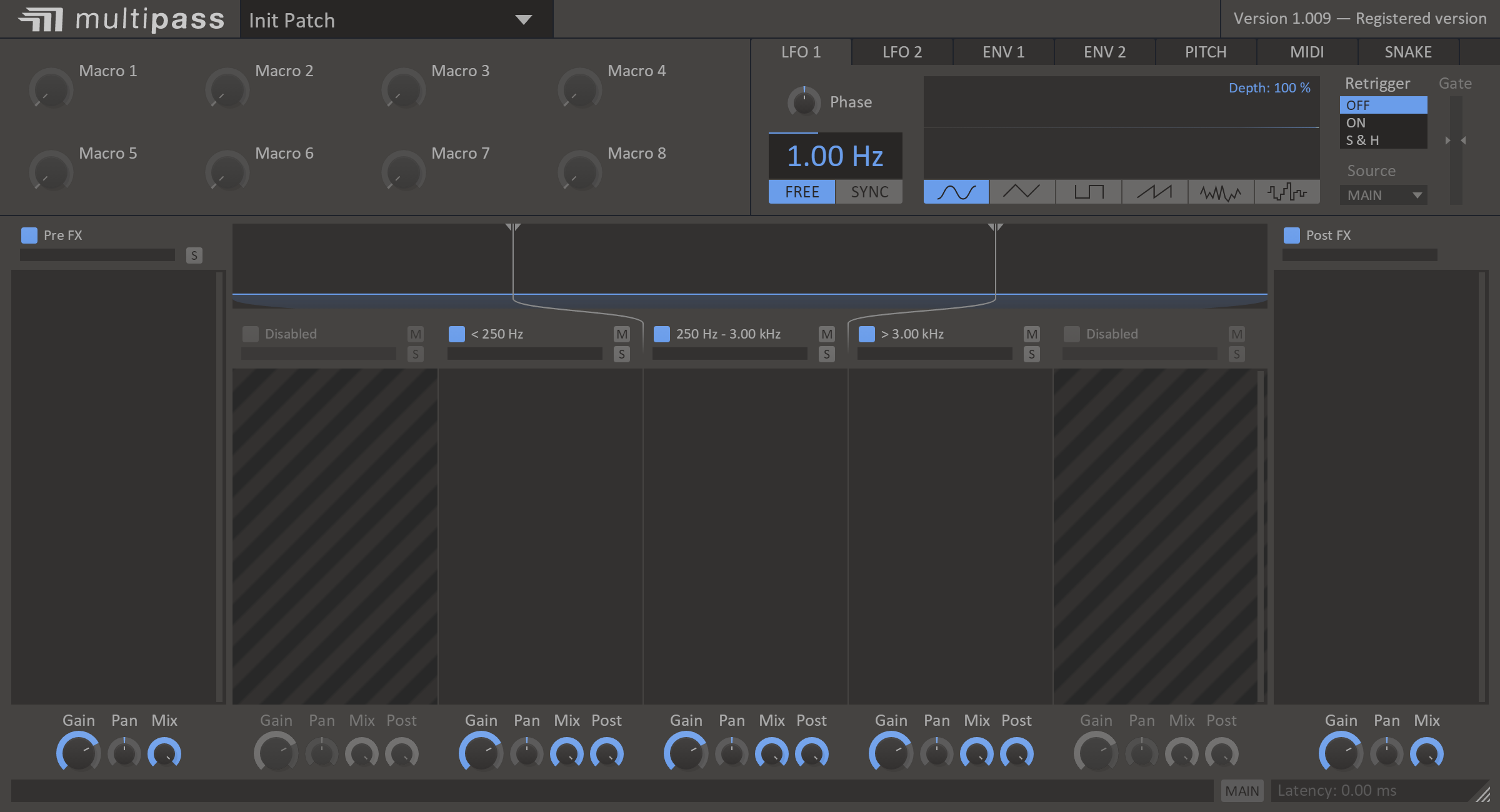The image size is (1500, 812).
Task: Switch LFO rate to SYNC mode
Action: click(869, 192)
